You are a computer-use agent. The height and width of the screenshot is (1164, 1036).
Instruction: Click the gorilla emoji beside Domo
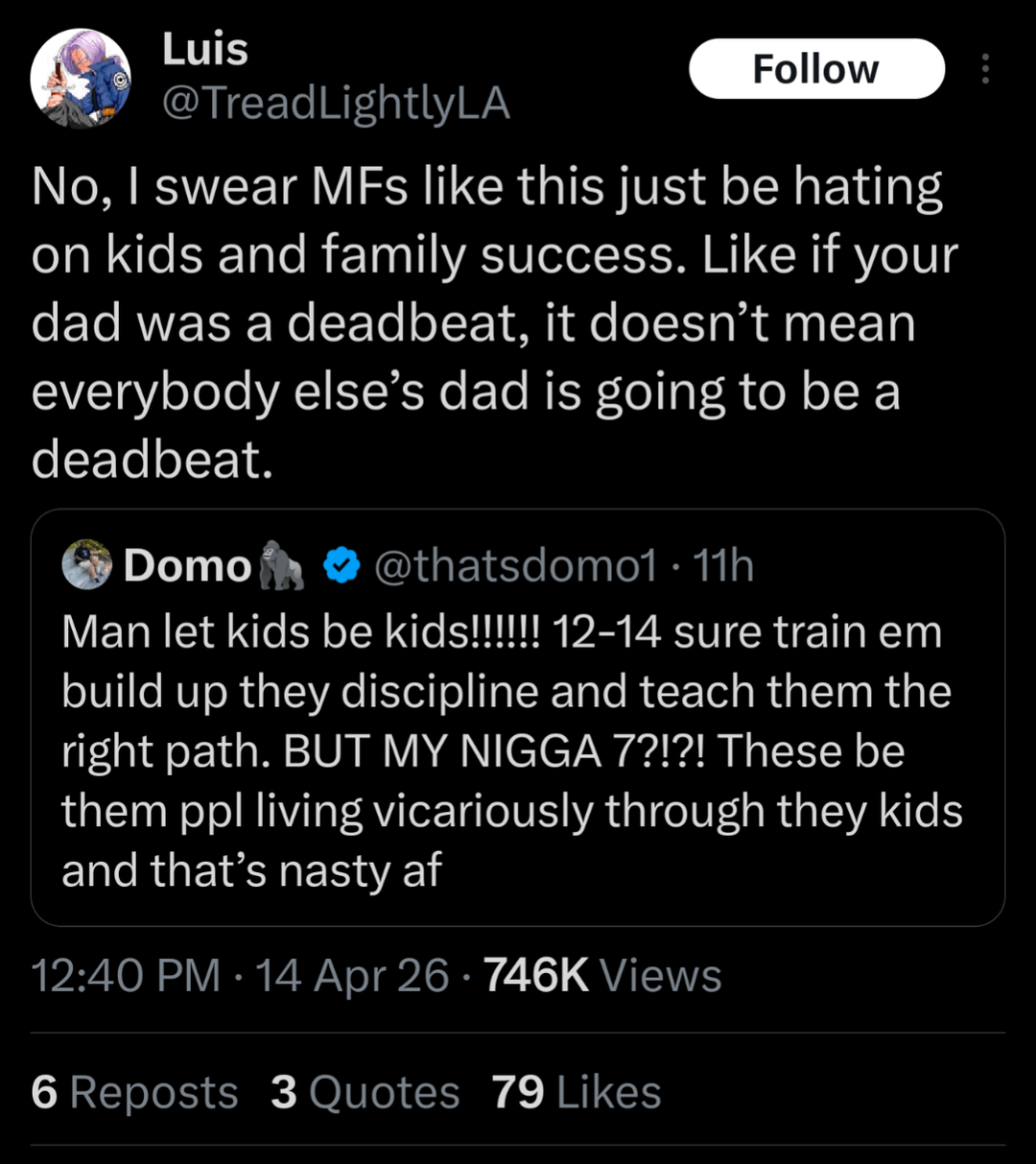[x=282, y=565]
